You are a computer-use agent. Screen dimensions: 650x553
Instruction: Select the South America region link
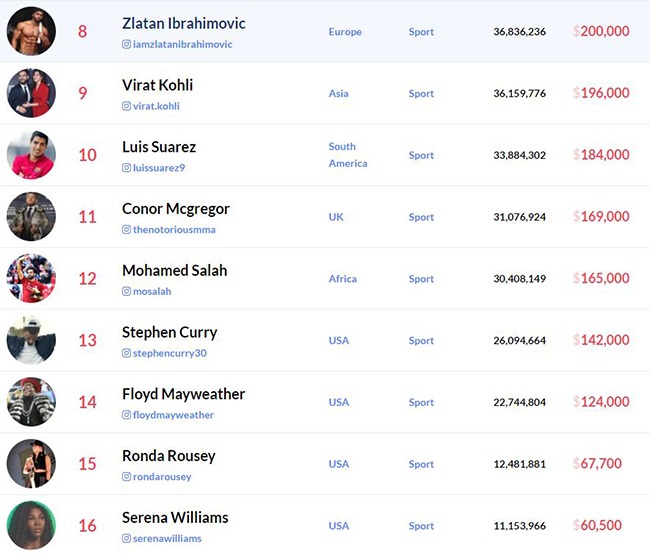(x=348, y=155)
